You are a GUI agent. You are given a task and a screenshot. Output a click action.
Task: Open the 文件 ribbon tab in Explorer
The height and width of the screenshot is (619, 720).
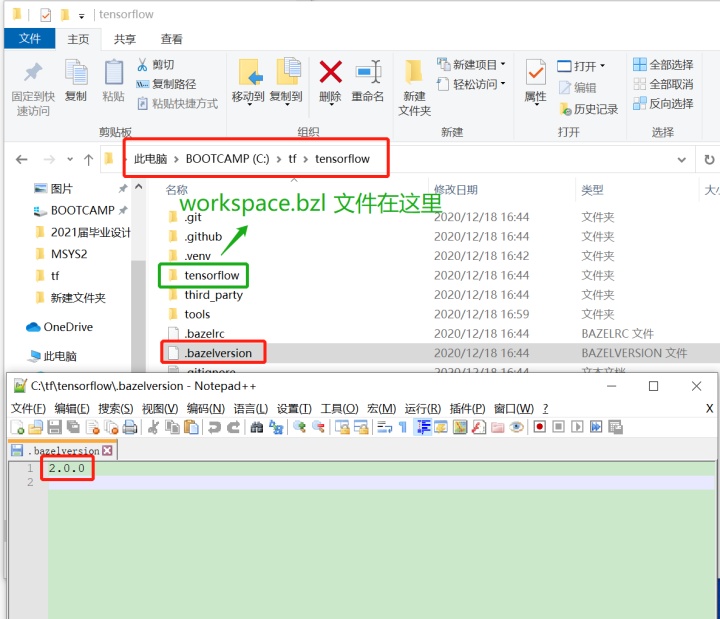tap(29, 39)
